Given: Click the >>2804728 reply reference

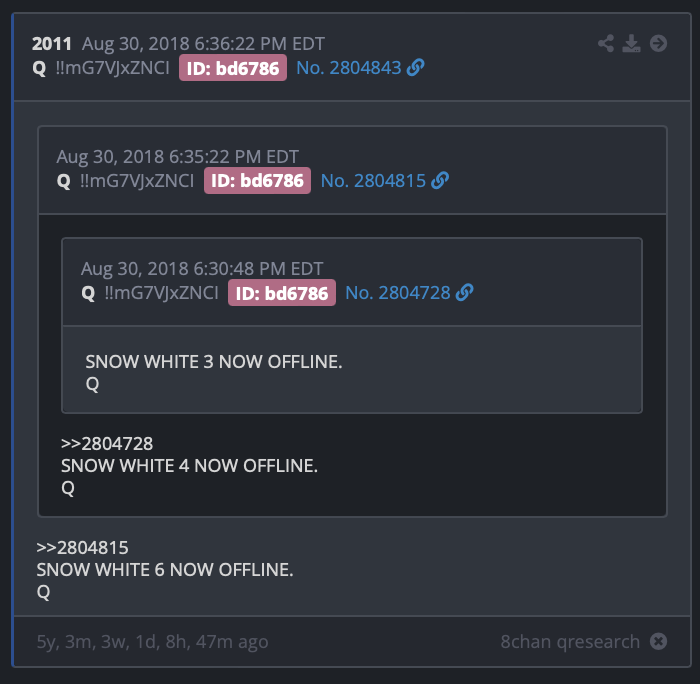Looking at the screenshot, I should click(107, 443).
